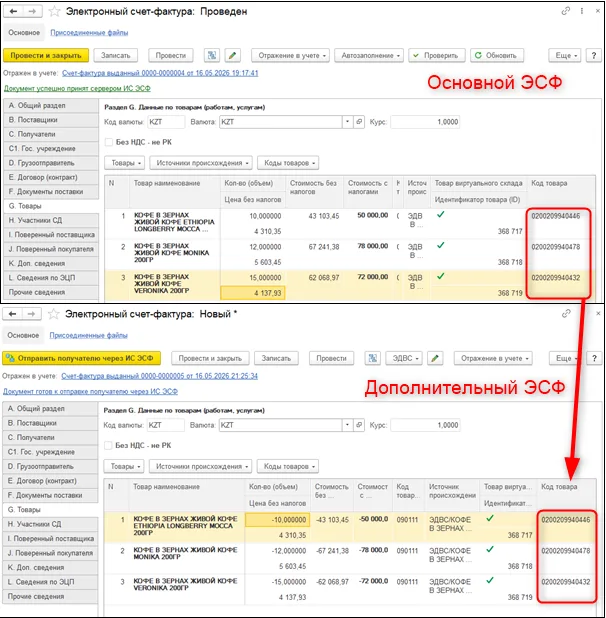Click highlighted price cell 4 137,93

coord(253,293)
